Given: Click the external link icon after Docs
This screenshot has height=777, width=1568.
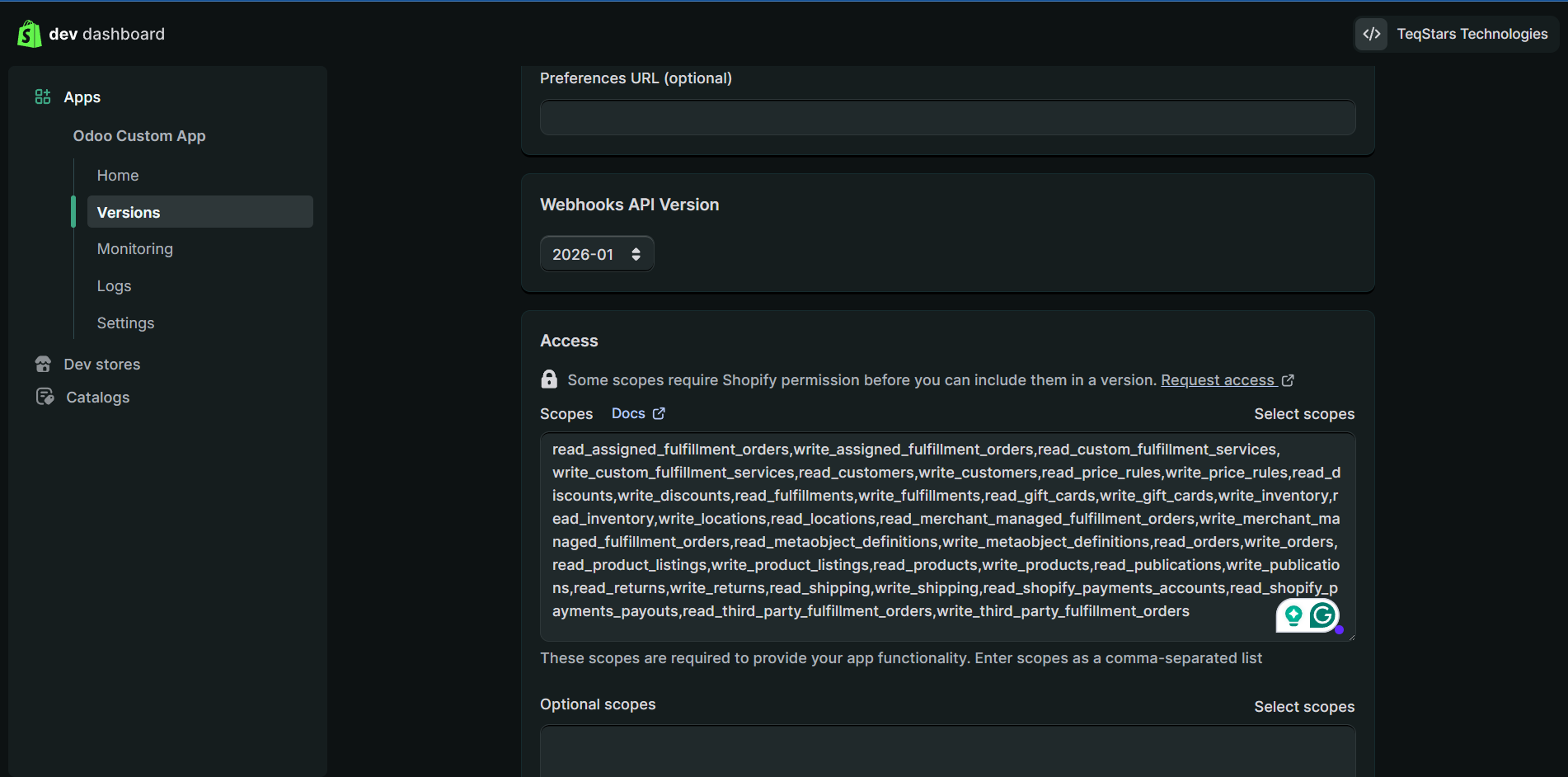Looking at the screenshot, I should (659, 413).
